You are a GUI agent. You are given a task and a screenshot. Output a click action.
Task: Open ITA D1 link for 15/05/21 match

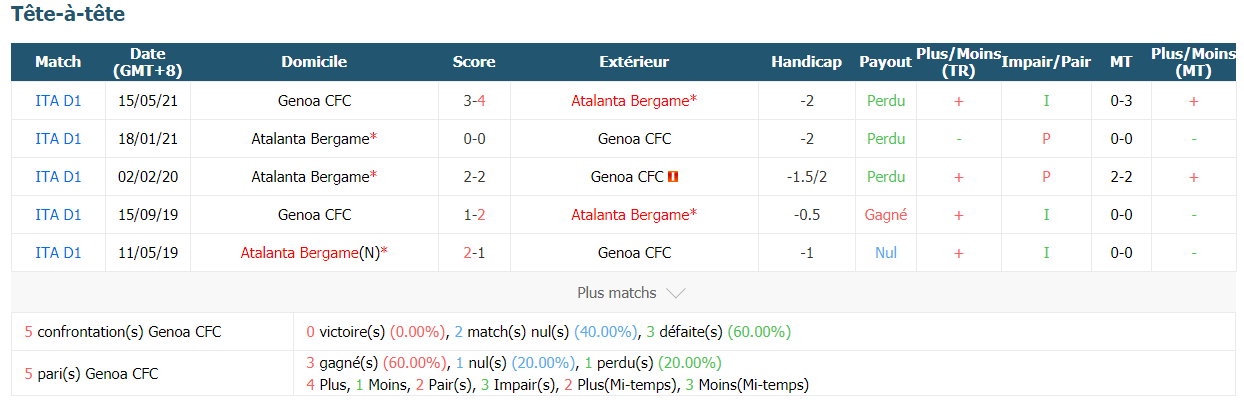[x=58, y=101]
